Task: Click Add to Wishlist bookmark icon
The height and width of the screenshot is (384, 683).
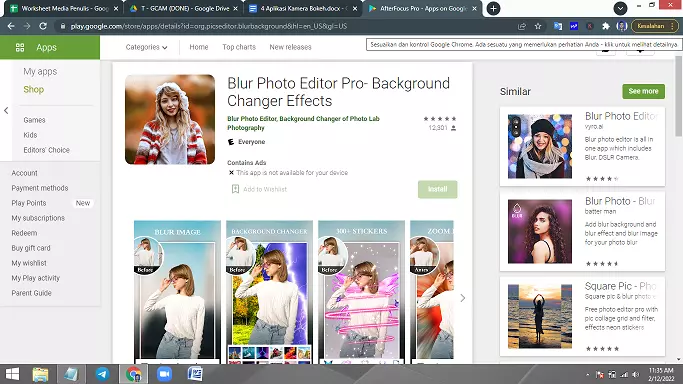Action: pos(235,189)
